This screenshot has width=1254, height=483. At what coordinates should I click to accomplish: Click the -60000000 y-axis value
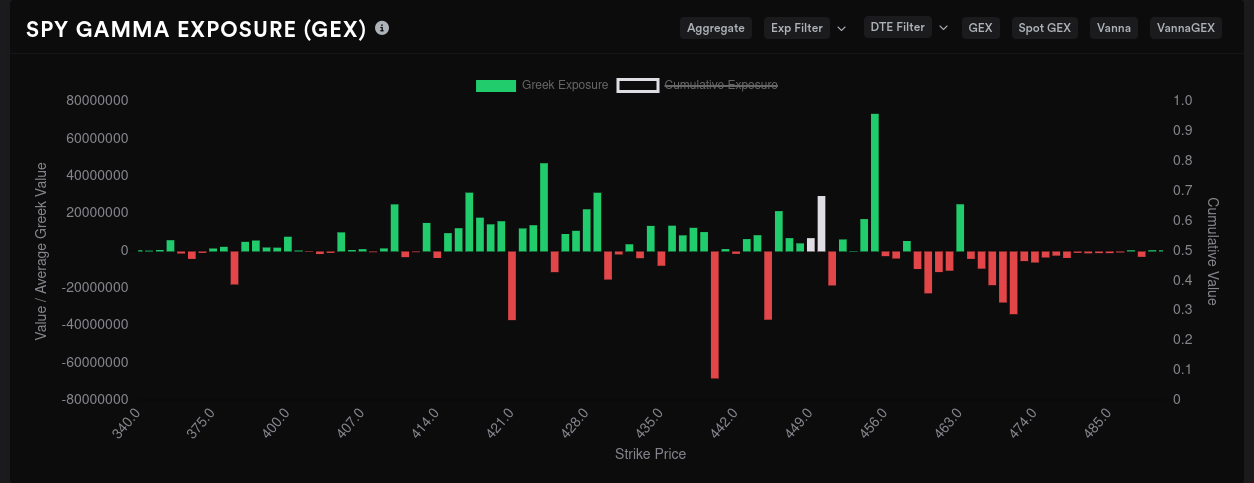tap(95, 363)
